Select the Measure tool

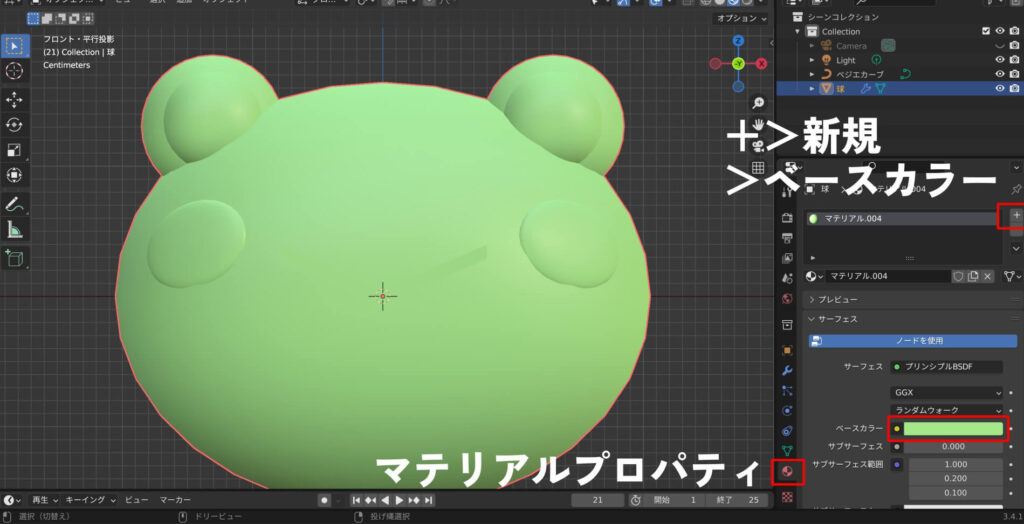(x=15, y=230)
